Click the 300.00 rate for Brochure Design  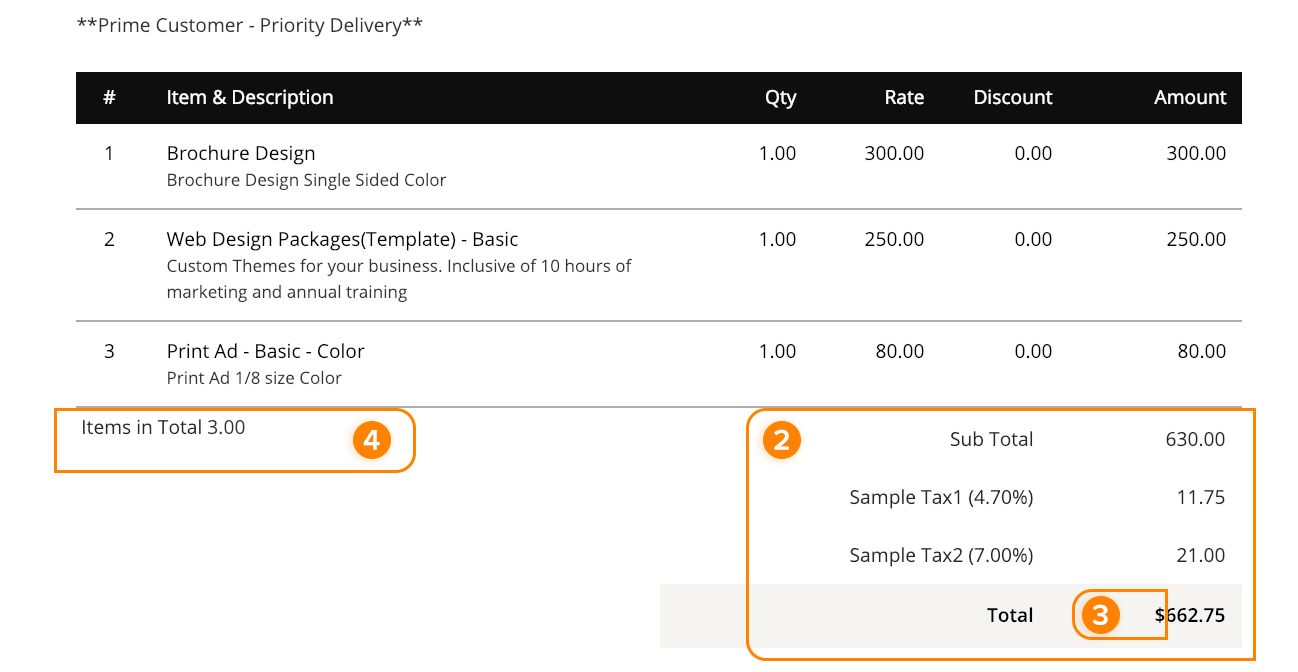[894, 154]
